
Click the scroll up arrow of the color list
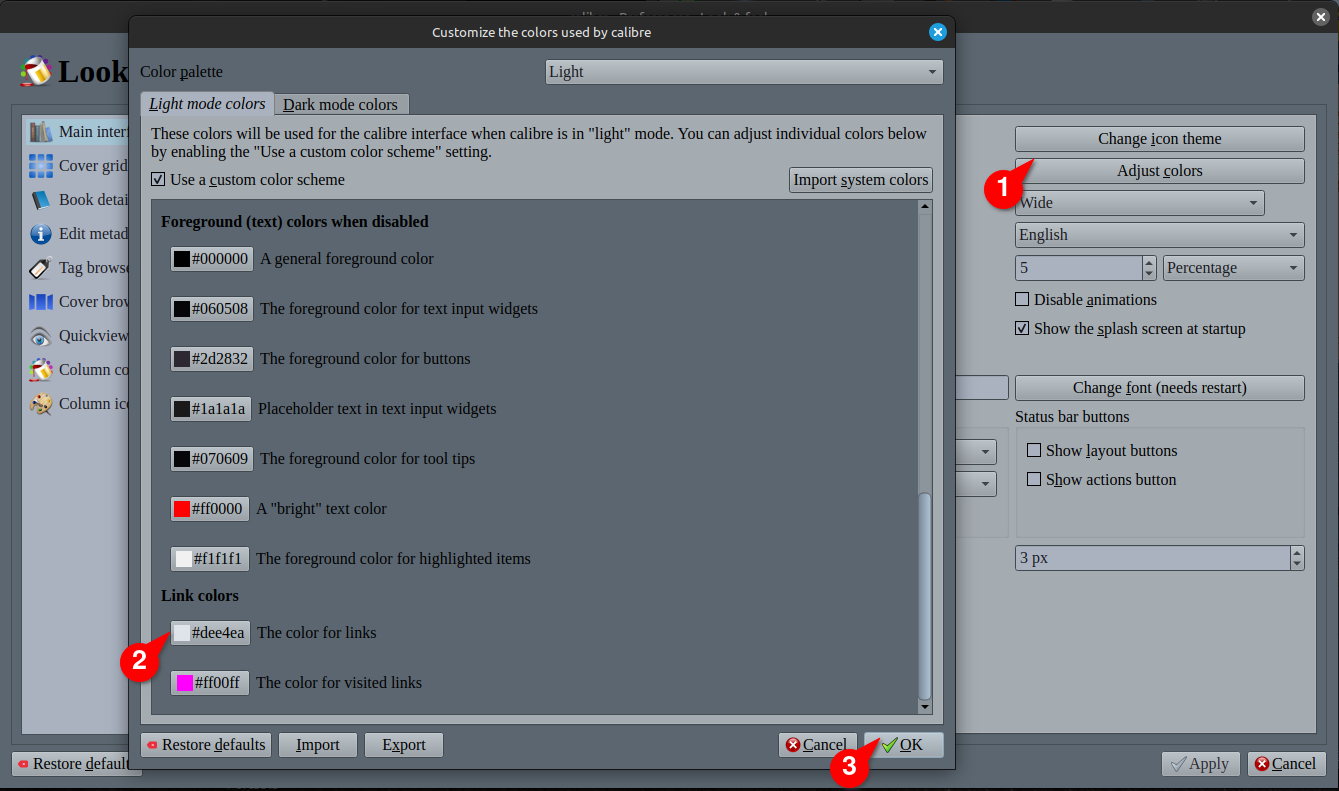coord(925,206)
